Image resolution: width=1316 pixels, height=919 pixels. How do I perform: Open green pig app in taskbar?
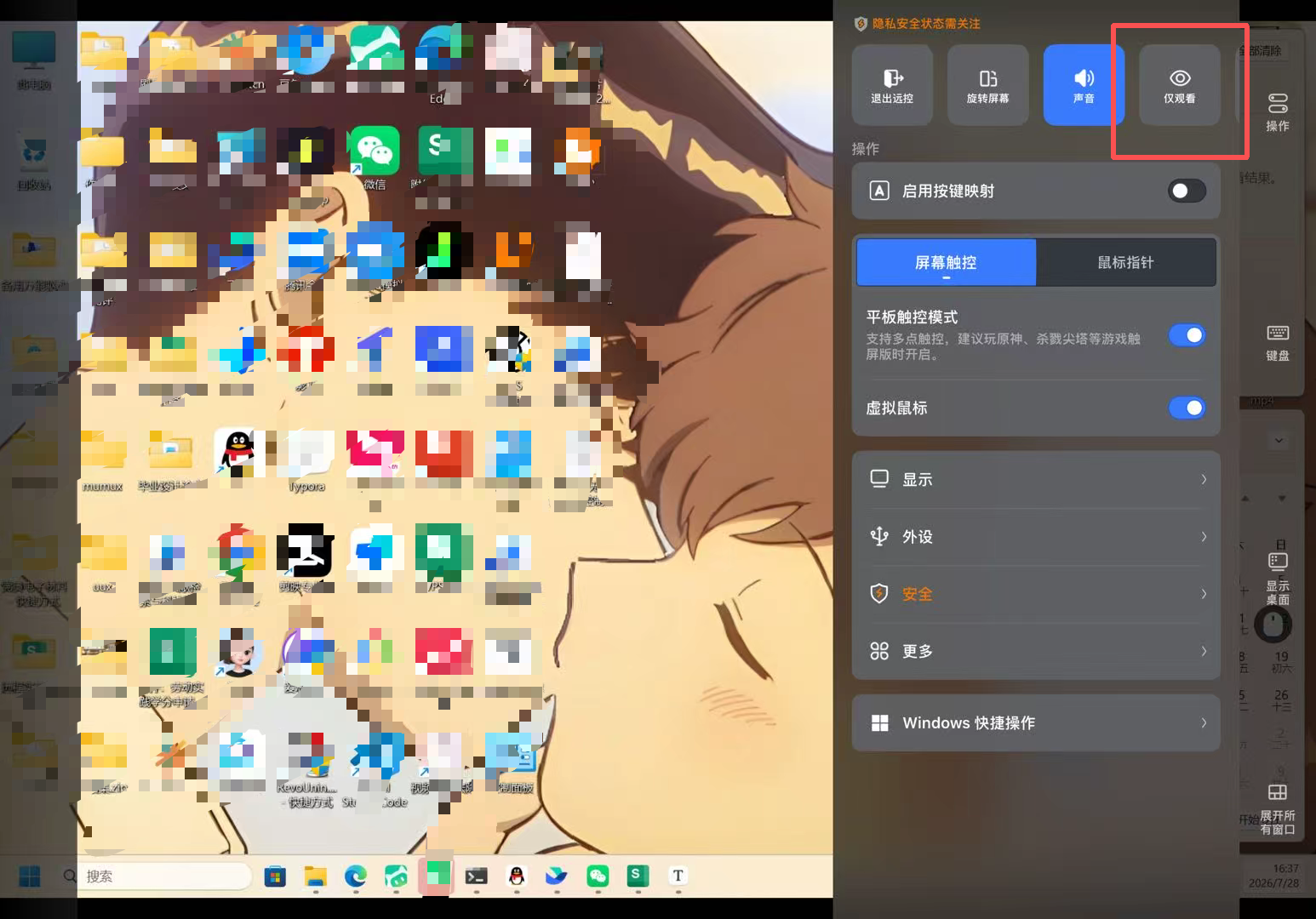pos(396,876)
